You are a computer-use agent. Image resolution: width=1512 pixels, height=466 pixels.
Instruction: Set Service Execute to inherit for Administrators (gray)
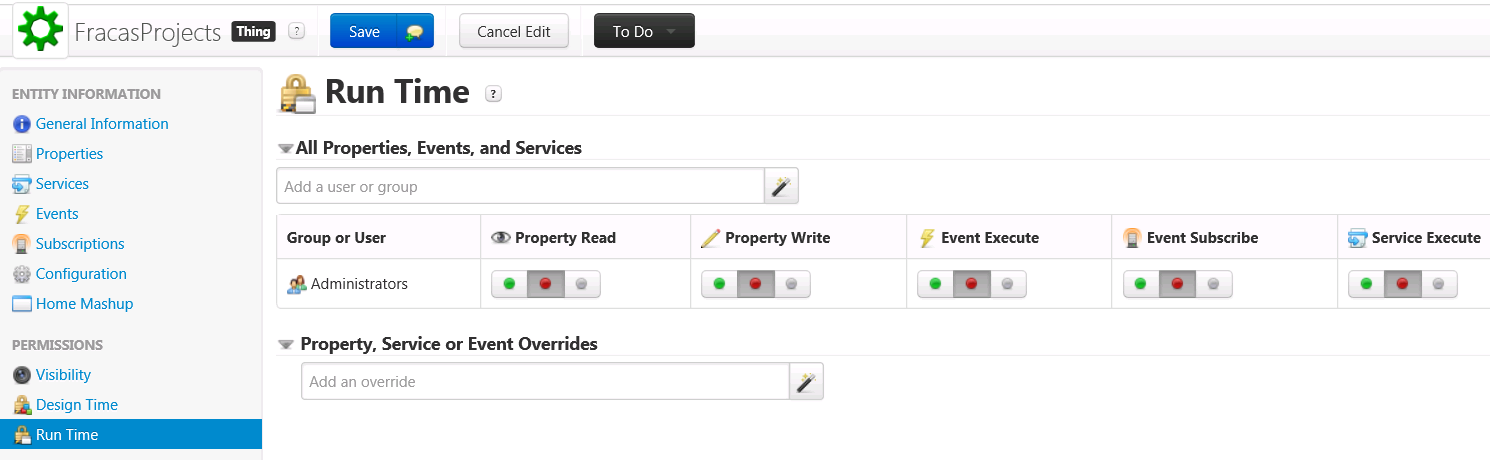click(1438, 284)
